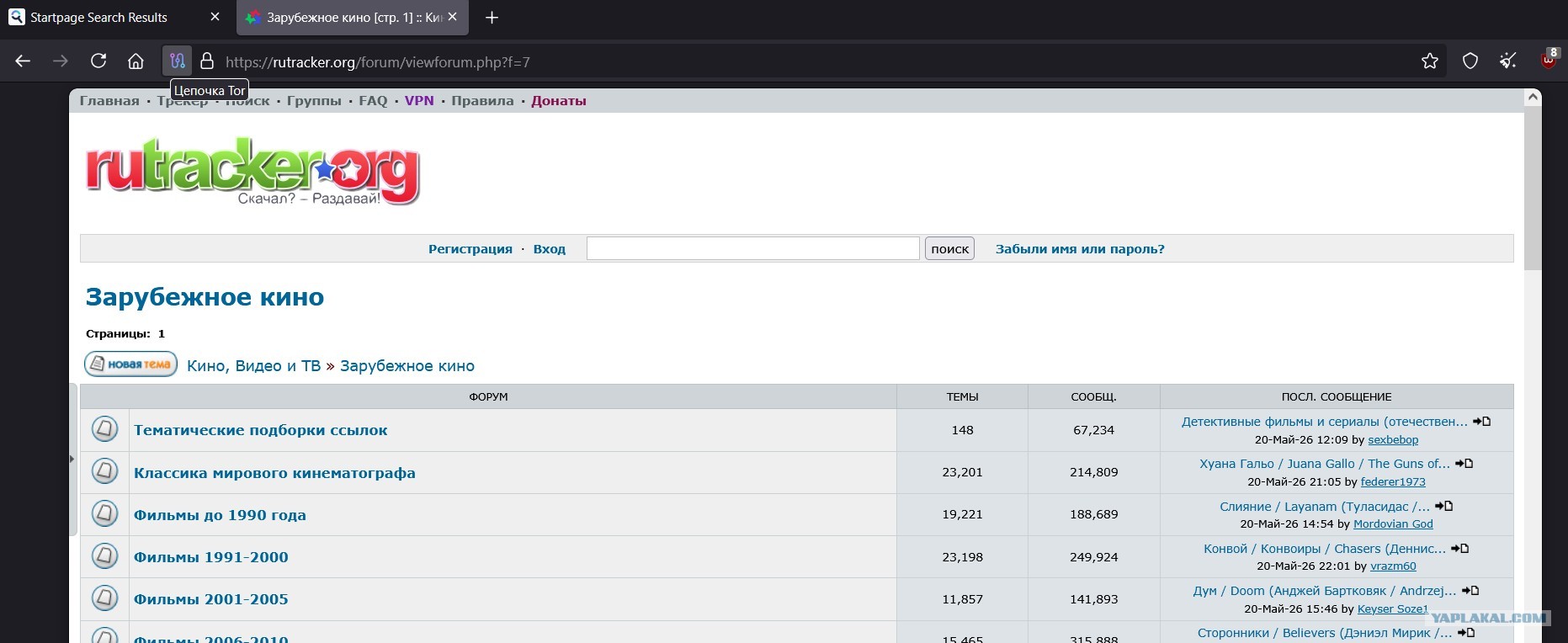Open Кино, Видео и ТВ breadcrumb
The height and width of the screenshot is (643, 1568).
point(253,366)
